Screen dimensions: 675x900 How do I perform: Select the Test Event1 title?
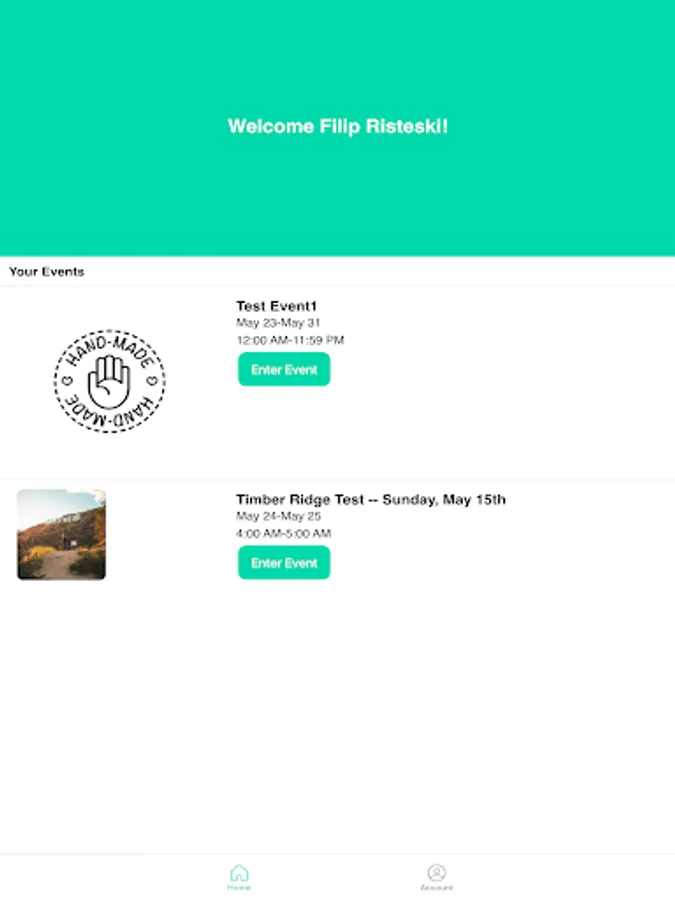(x=276, y=306)
